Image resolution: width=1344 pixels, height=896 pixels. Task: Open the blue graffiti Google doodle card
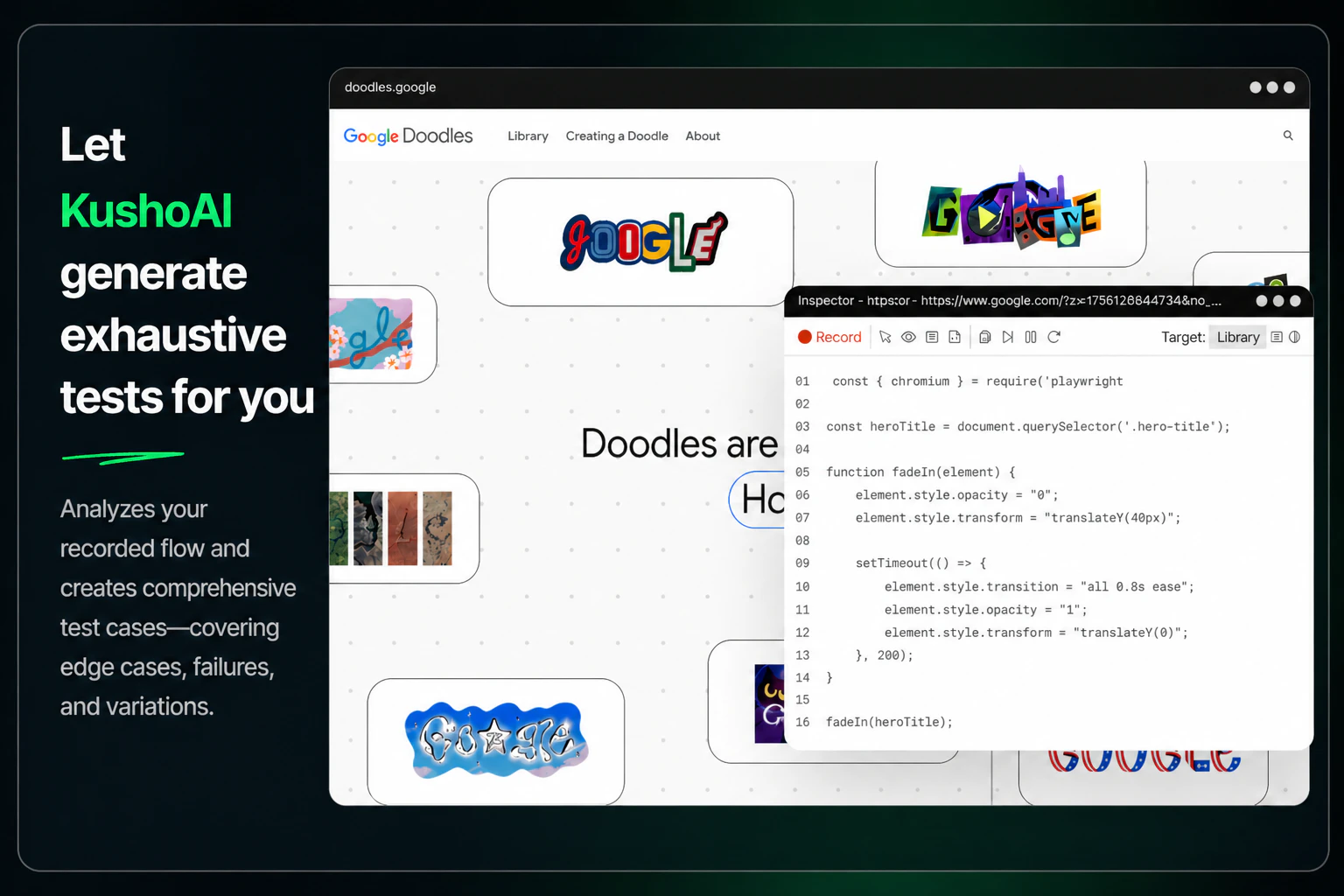[x=496, y=741]
